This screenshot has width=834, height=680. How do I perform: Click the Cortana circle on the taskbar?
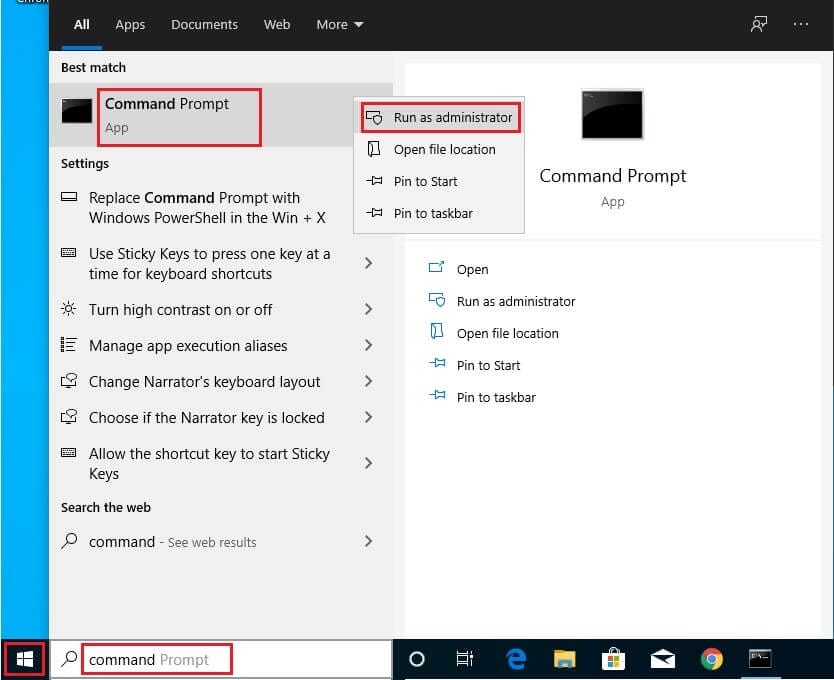(417, 659)
